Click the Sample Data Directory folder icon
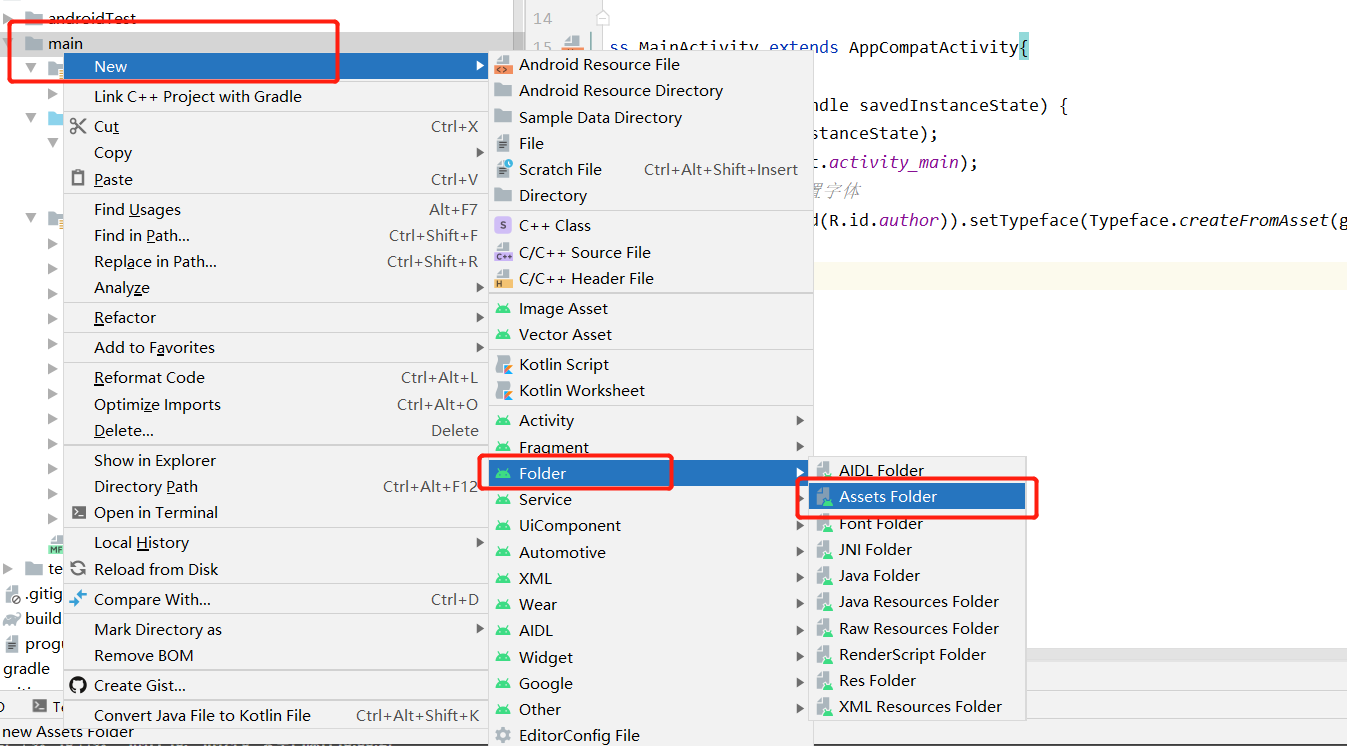Screen dimensions: 1347x746 [504, 117]
